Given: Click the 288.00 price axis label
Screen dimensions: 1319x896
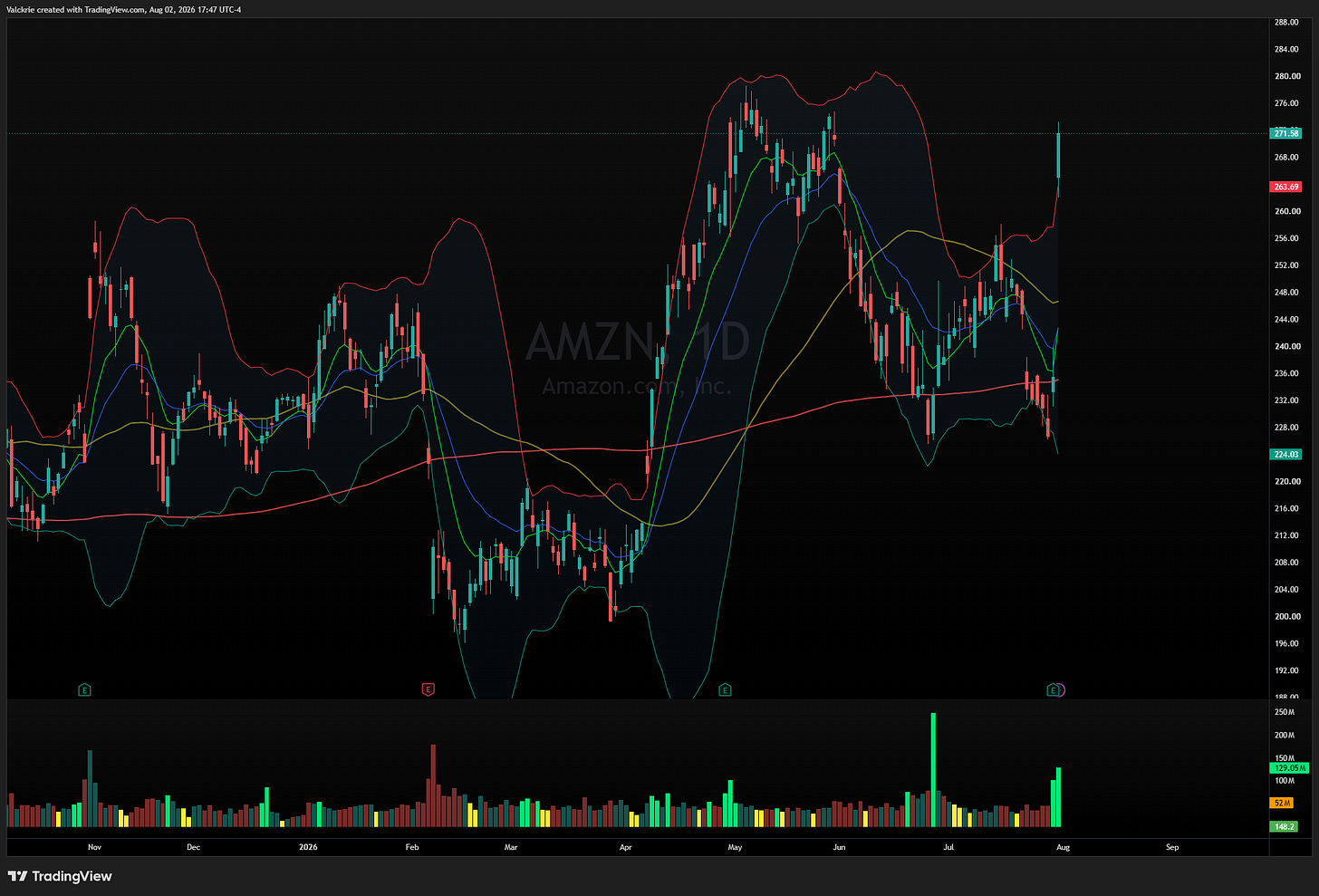Looking at the screenshot, I should coord(1286,23).
